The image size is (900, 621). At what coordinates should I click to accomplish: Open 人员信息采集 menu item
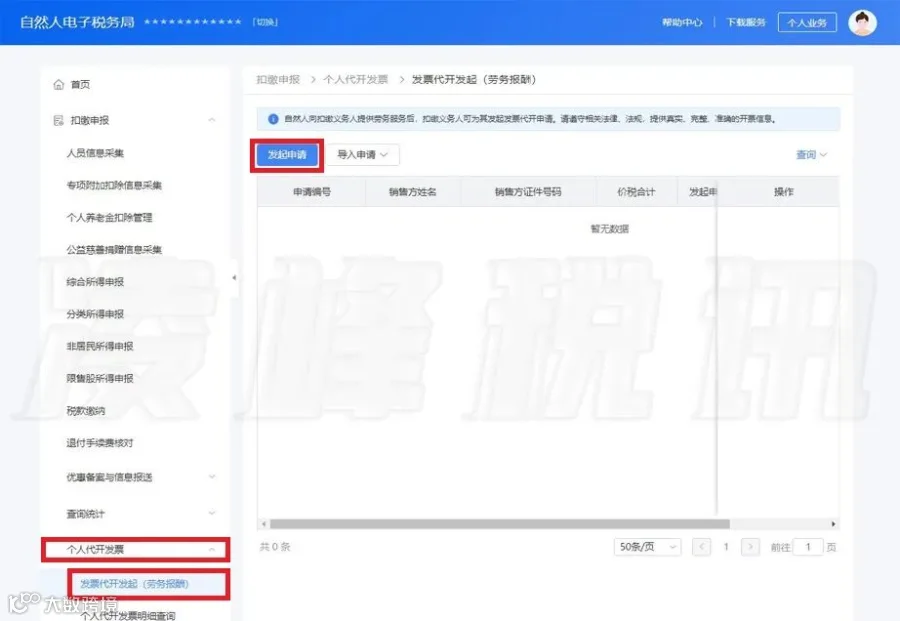click(x=95, y=153)
